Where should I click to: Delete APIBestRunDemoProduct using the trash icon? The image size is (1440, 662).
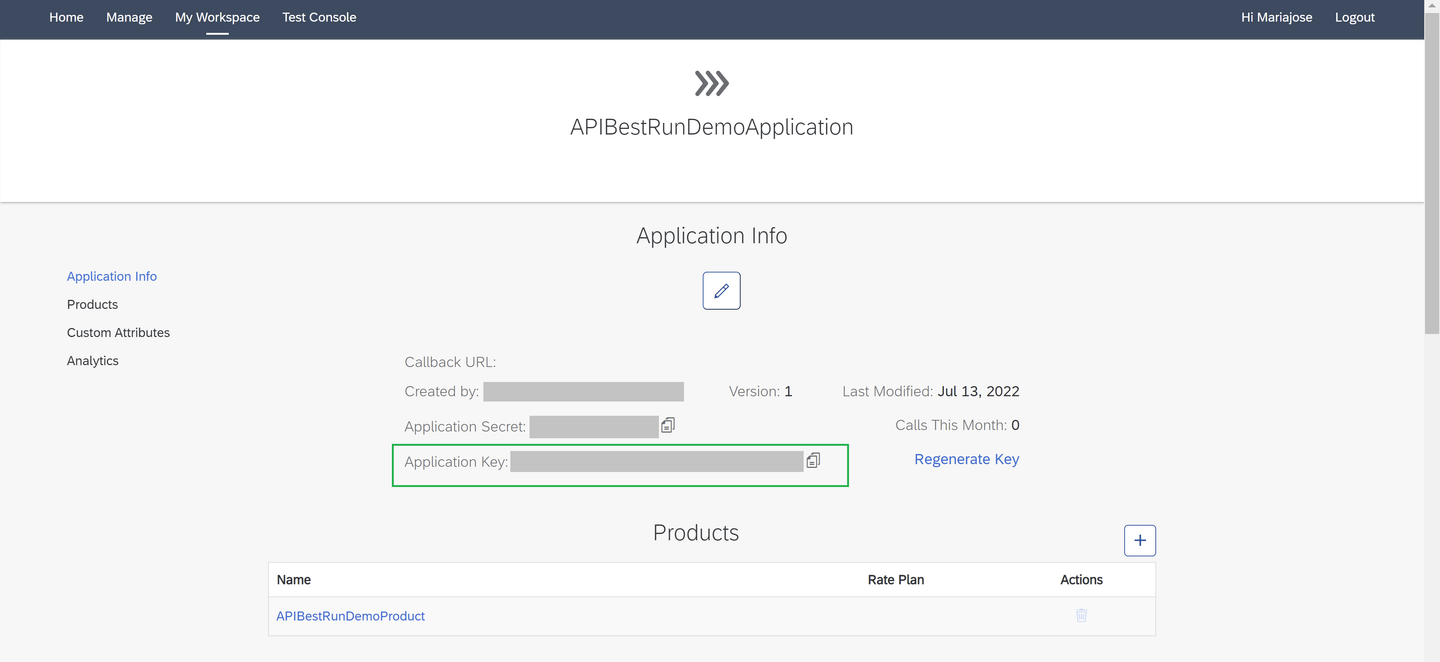point(1081,615)
